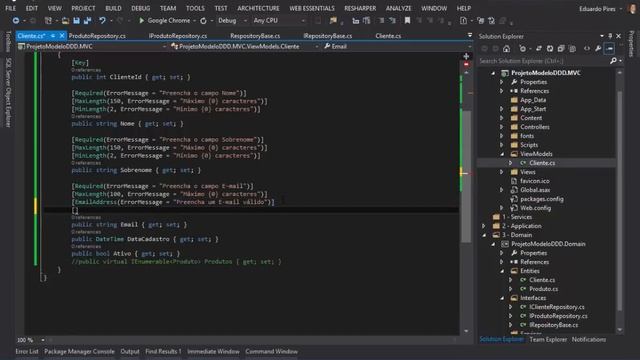Screen dimensions: 640x360
Task: Expand the 2 - Application solution folder
Action: pos(484,226)
